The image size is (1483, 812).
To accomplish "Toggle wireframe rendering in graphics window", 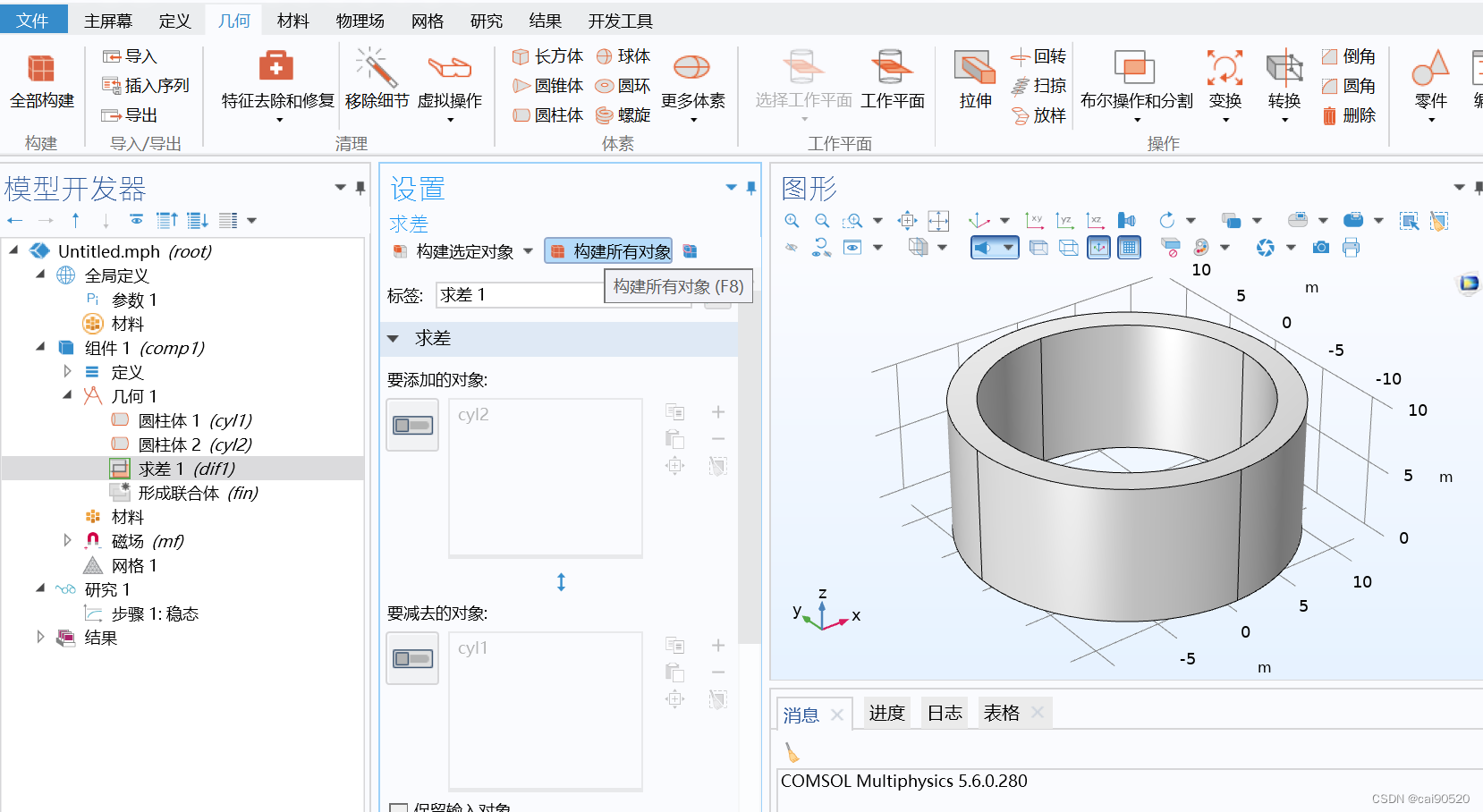I will pos(1069,248).
